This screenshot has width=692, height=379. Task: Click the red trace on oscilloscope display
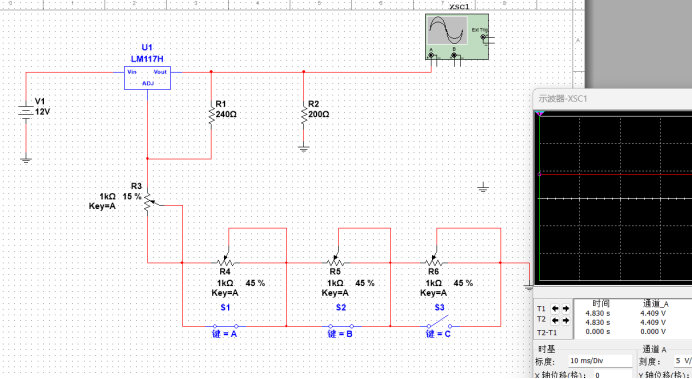pos(616,174)
